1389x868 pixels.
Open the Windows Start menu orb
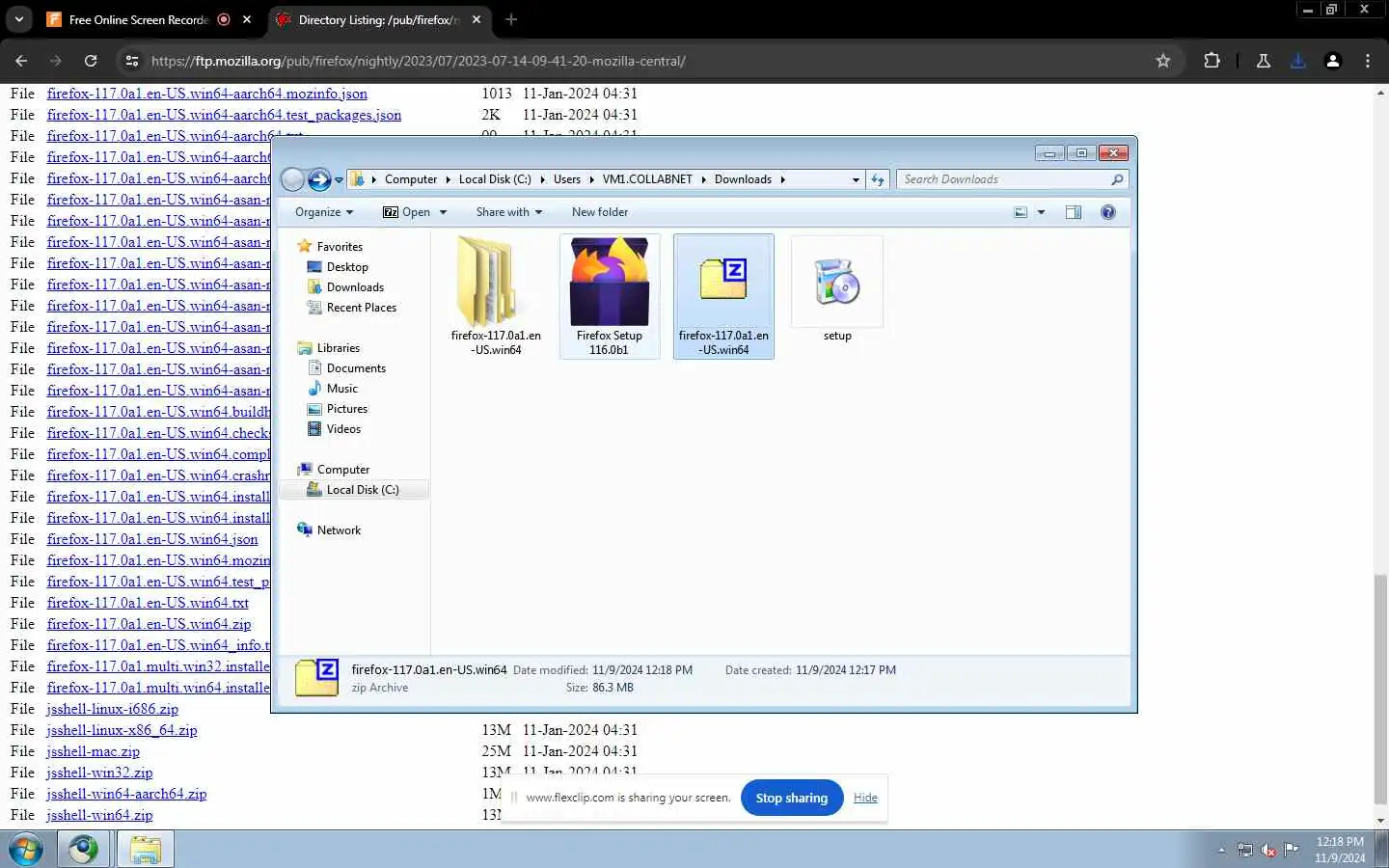coord(26,850)
